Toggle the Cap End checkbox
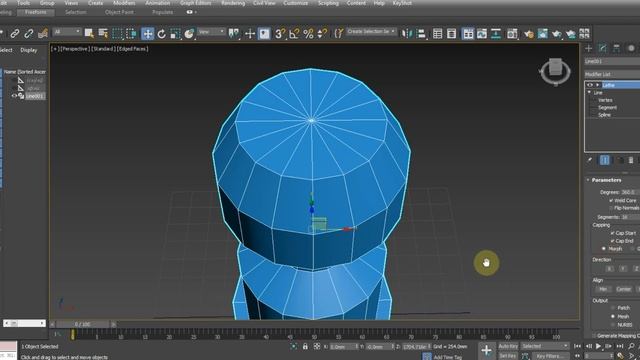The width and height of the screenshot is (640, 360). coord(612,241)
